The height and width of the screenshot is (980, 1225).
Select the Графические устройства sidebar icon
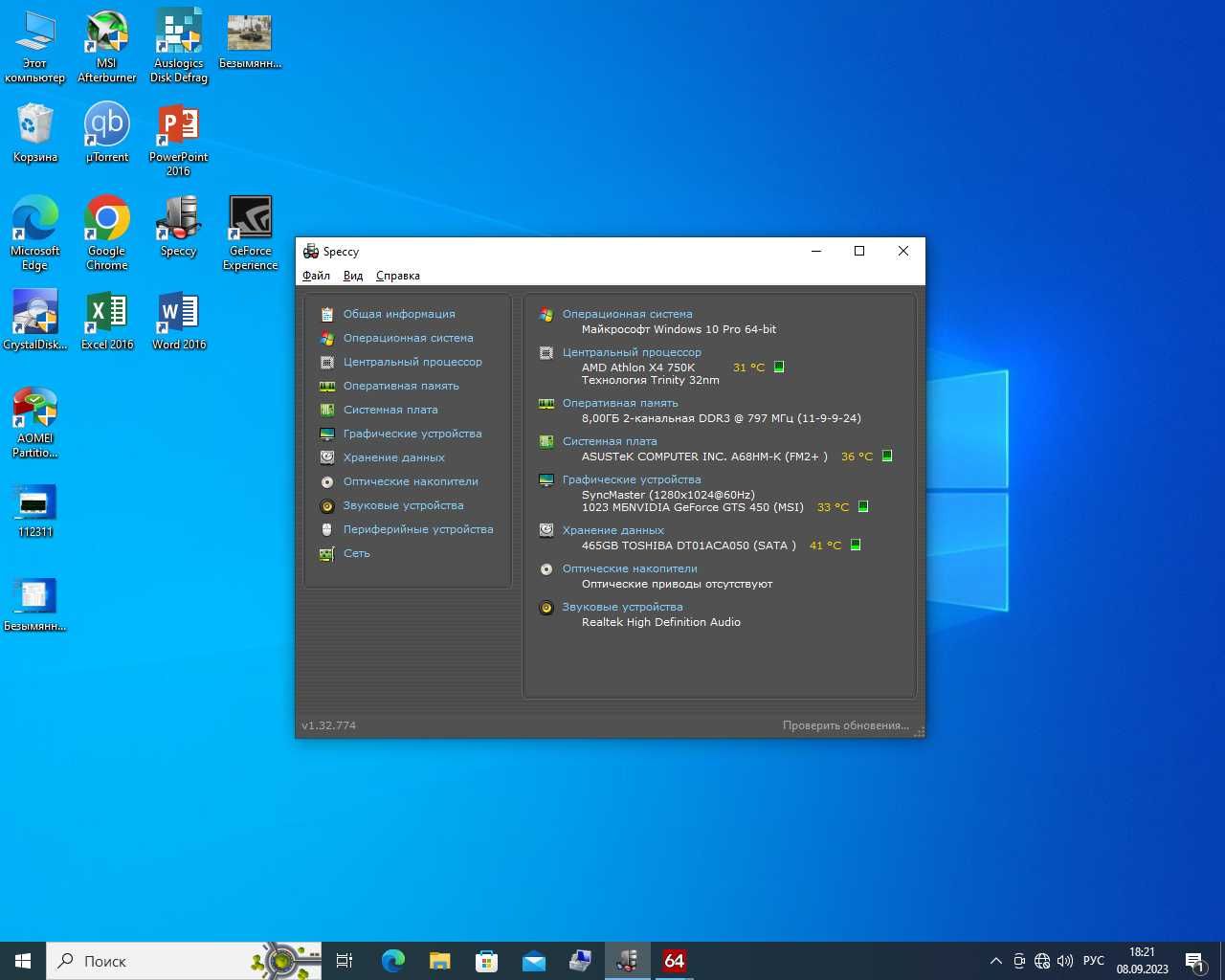pyautogui.click(x=327, y=434)
